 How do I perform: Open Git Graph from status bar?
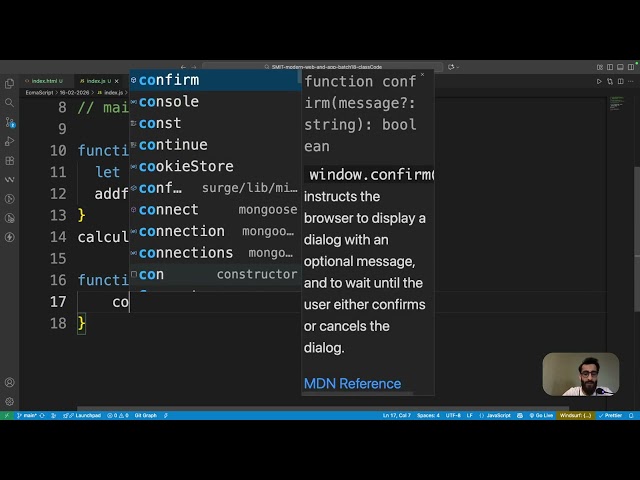[146, 416]
